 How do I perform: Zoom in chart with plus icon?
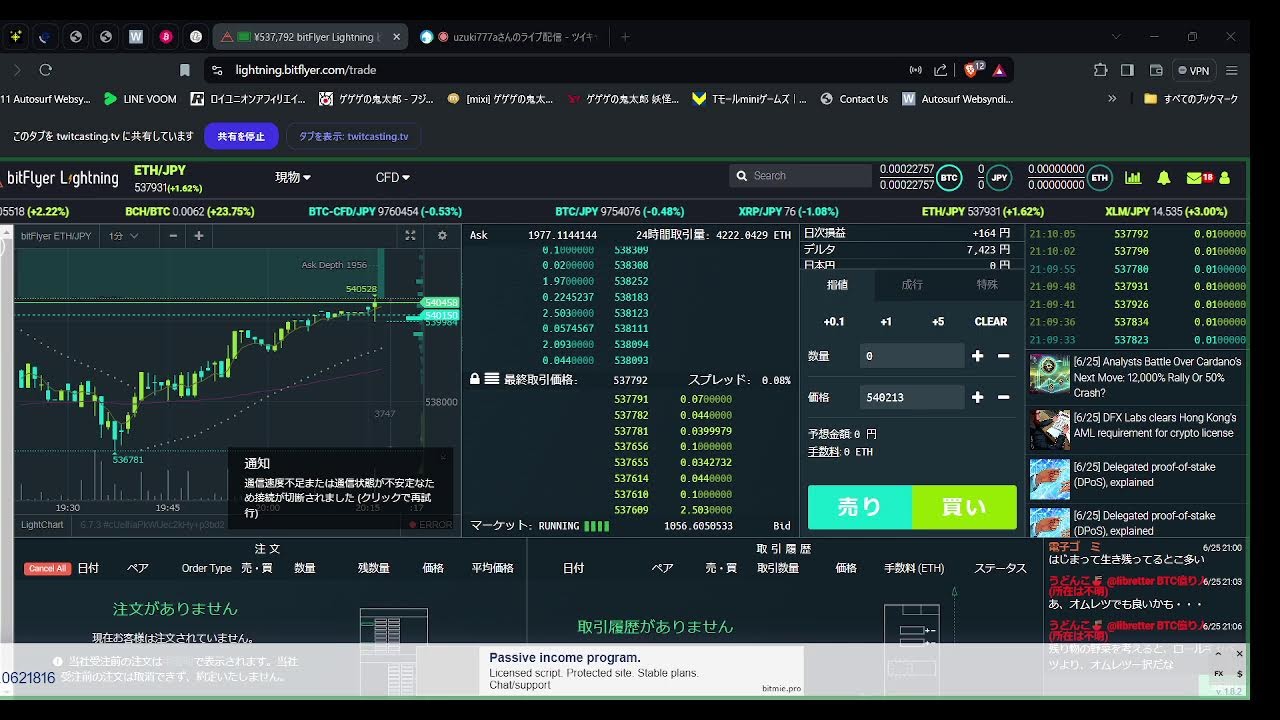(x=199, y=236)
